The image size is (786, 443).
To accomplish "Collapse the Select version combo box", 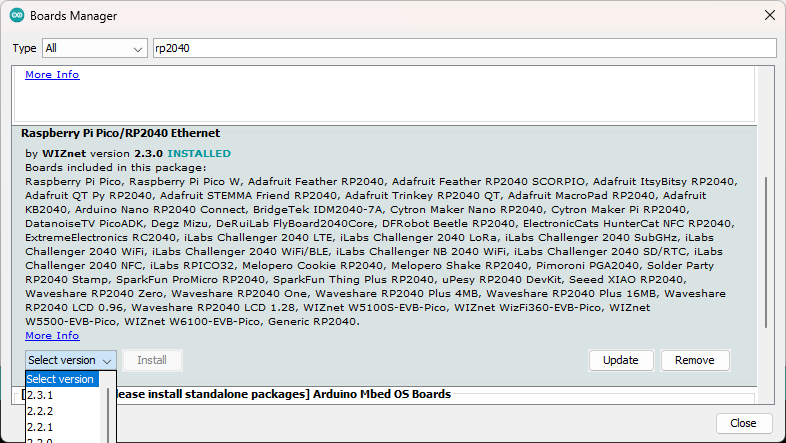I will (71, 360).
